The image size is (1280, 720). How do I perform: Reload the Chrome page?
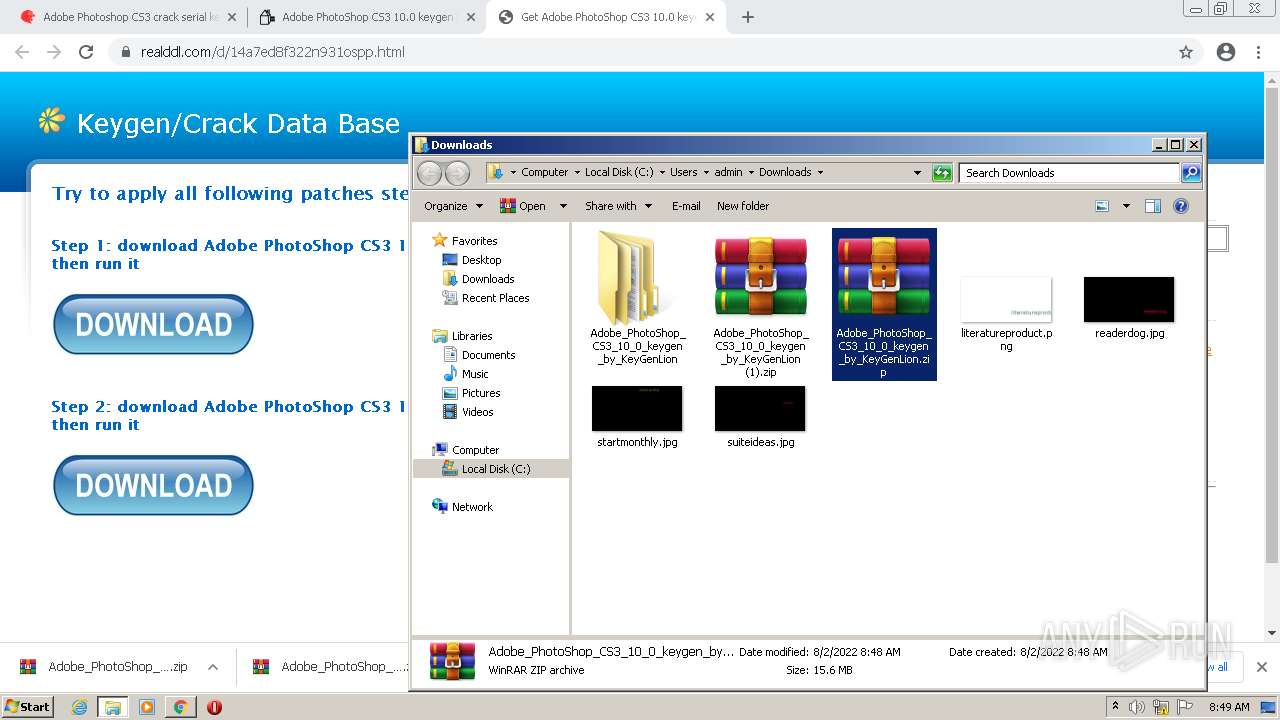86,52
